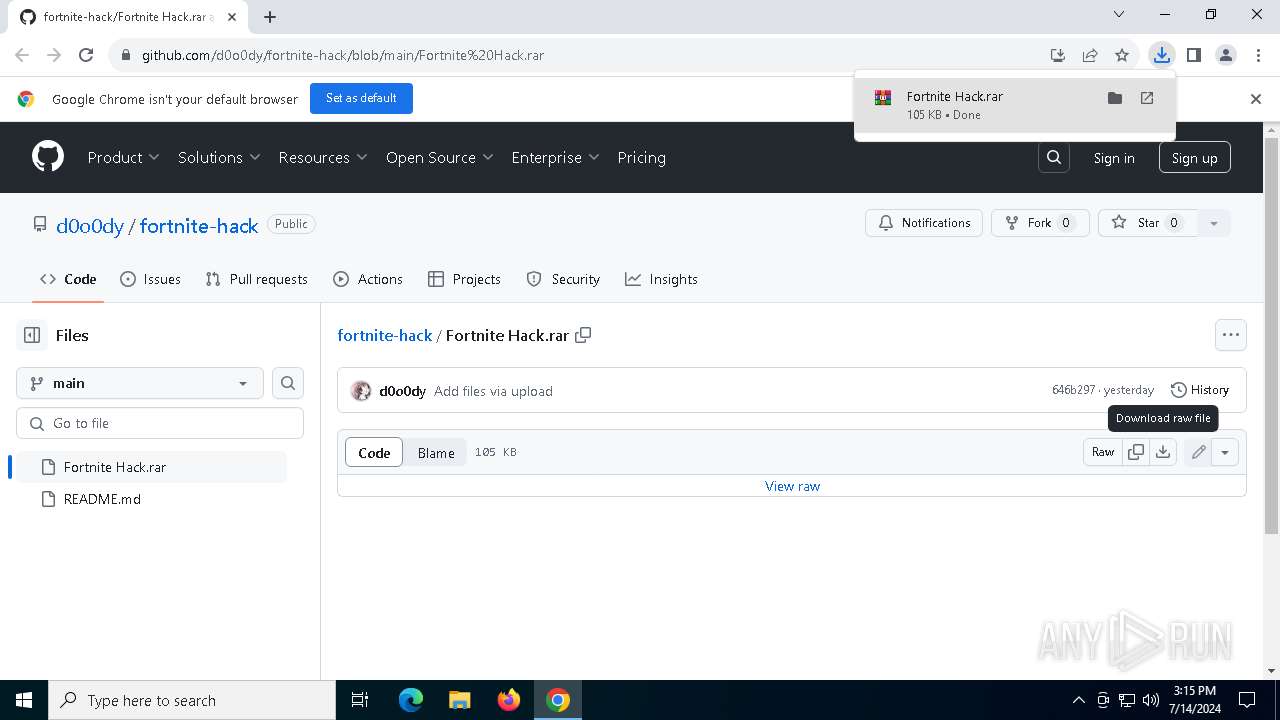This screenshot has height=720, width=1280.
Task: Expand the Enterprise menu
Action: pos(555,157)
